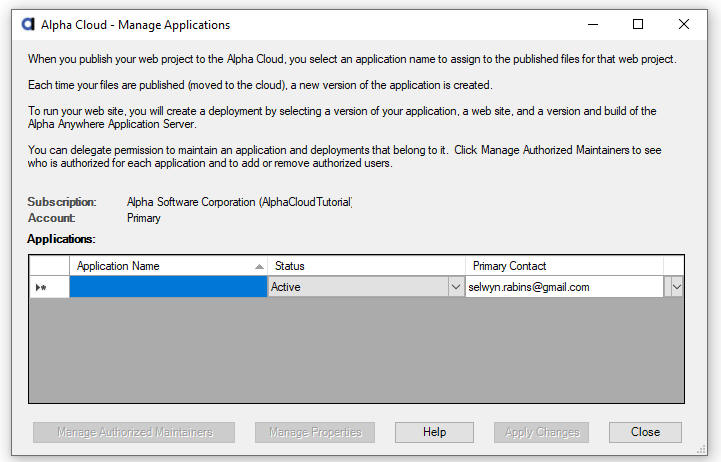
Task: Minimize the Manage Applications window
Action: coord(593,24)
